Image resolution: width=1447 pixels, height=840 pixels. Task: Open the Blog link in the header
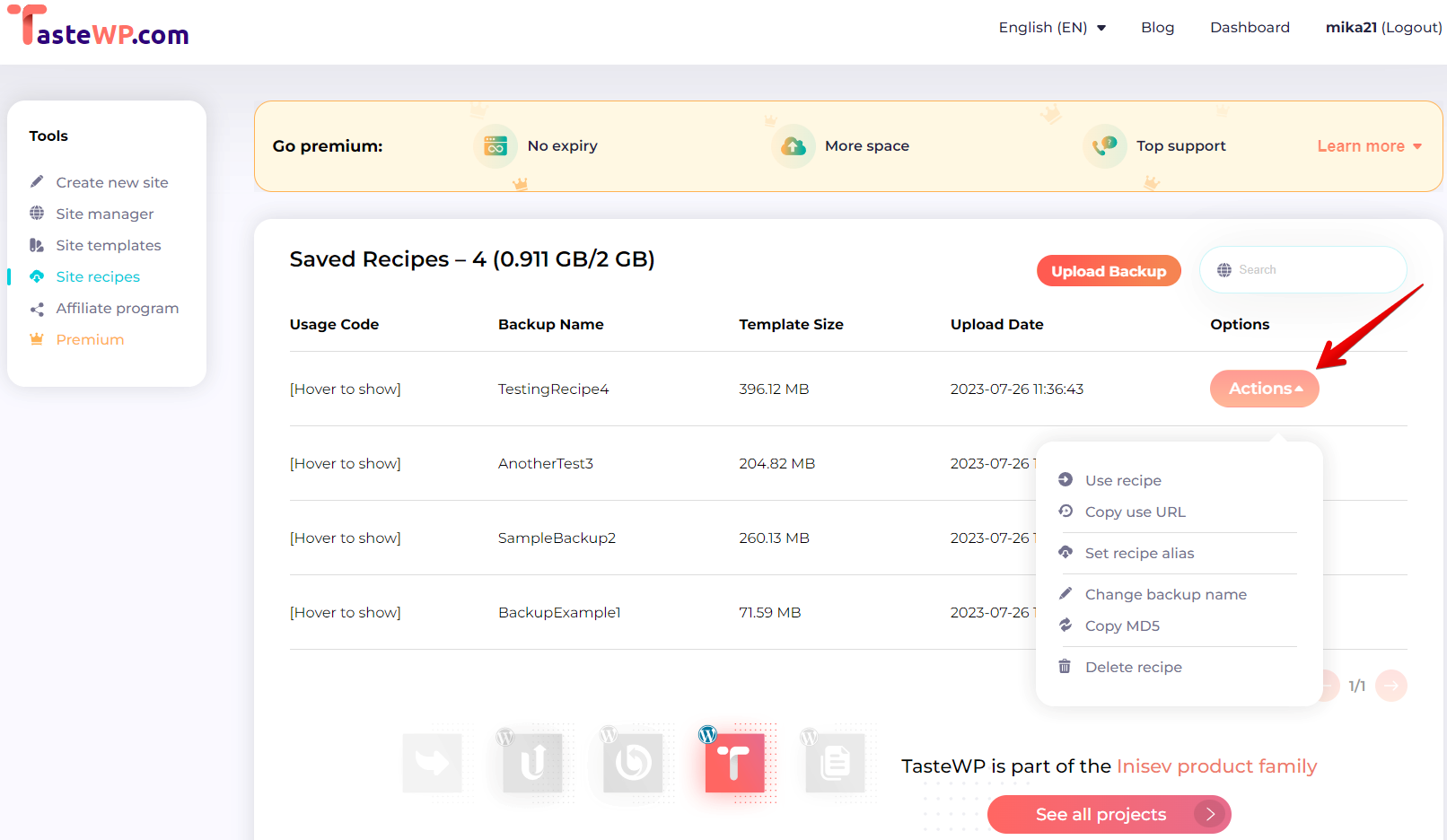click(x=1157, y=27)
